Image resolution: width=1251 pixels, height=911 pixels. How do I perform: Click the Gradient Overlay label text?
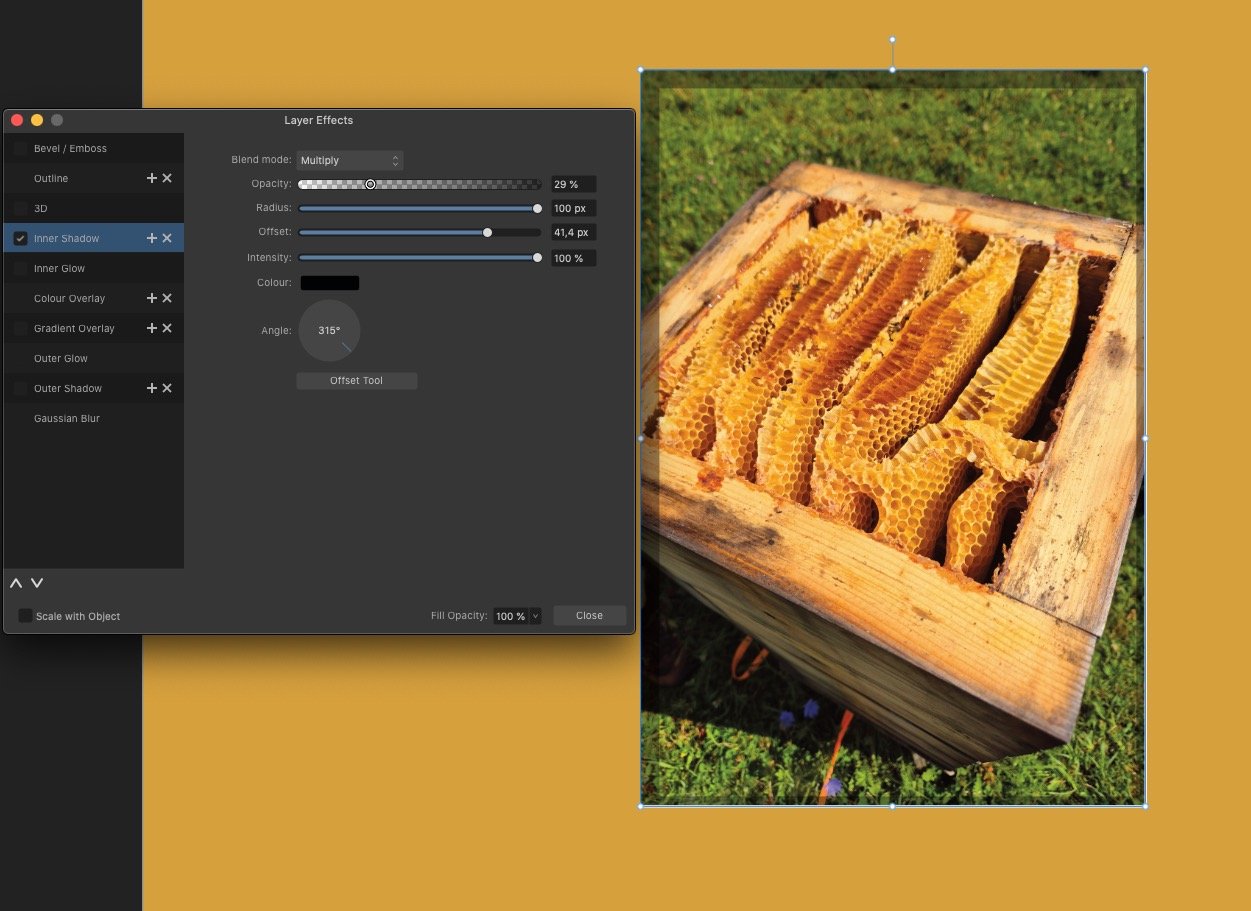coord(74,328)
